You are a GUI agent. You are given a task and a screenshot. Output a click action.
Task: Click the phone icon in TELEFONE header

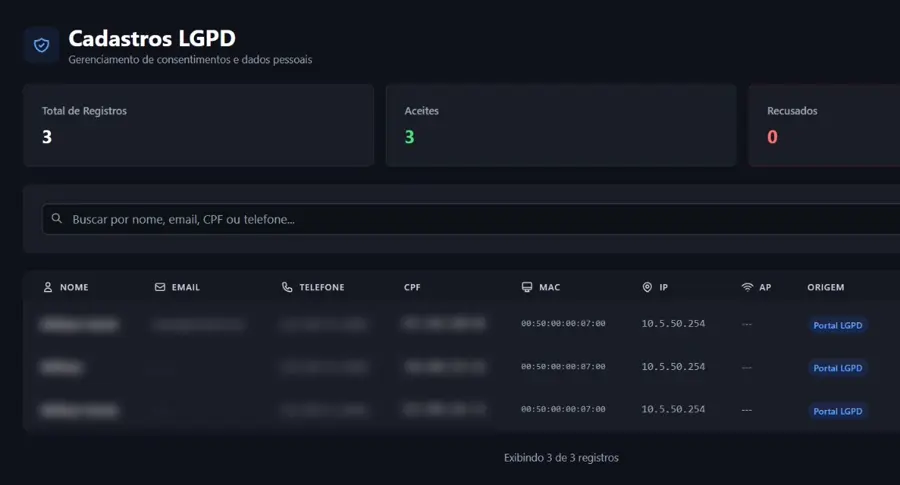click(x=287, y=287)
